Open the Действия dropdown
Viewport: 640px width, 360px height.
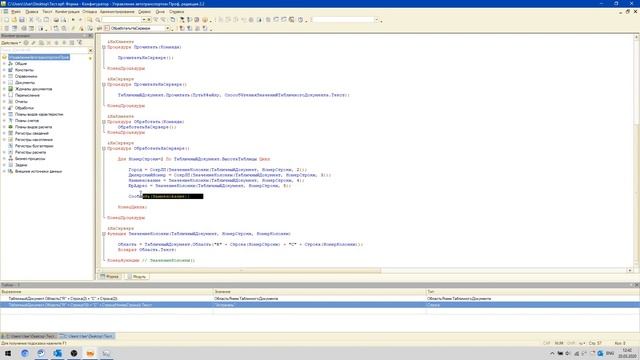(x=11, y=43)
